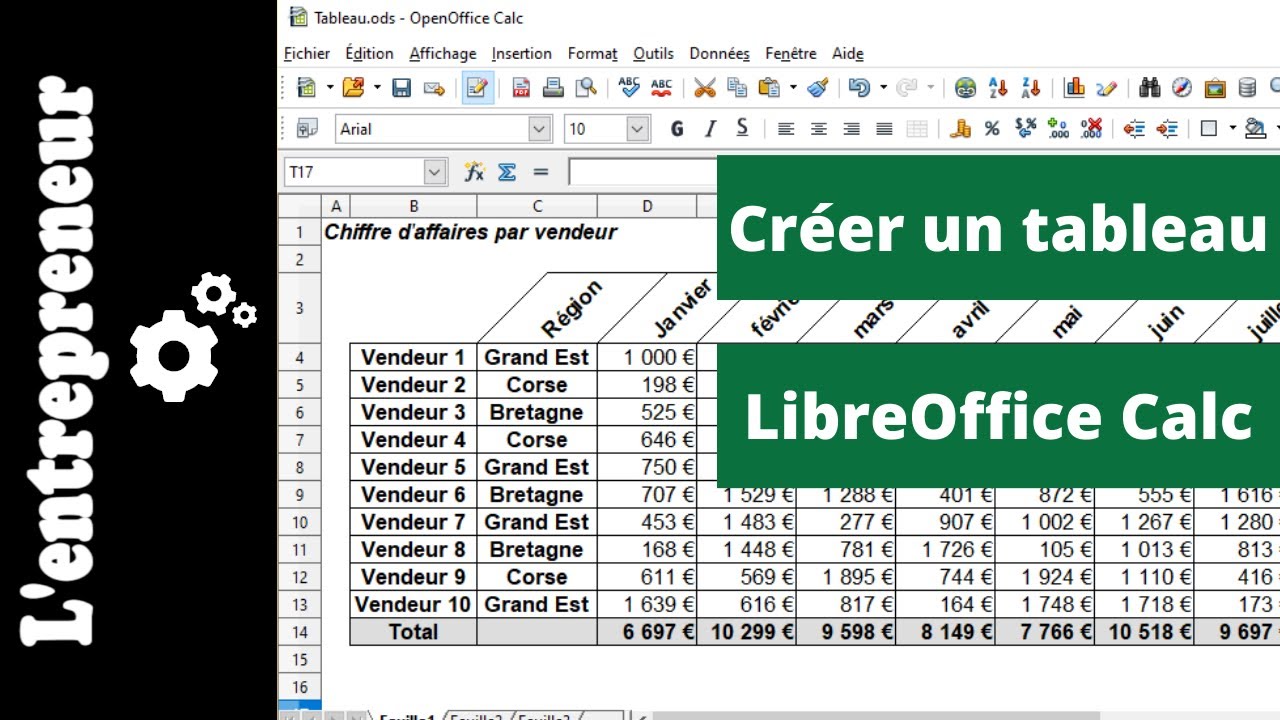Toggle Edit File mode icon
The width and height of the screenshot is (1280, 720).
coord(477,88)
